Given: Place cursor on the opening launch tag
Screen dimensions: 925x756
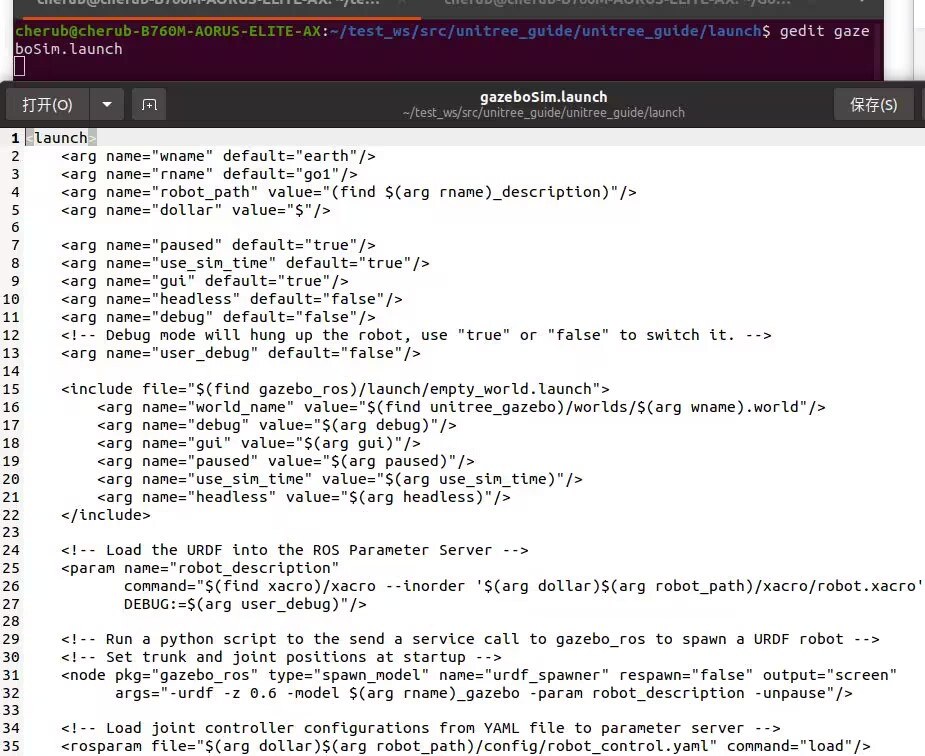Looking at the screenshot, I should [x=61, y=138].
